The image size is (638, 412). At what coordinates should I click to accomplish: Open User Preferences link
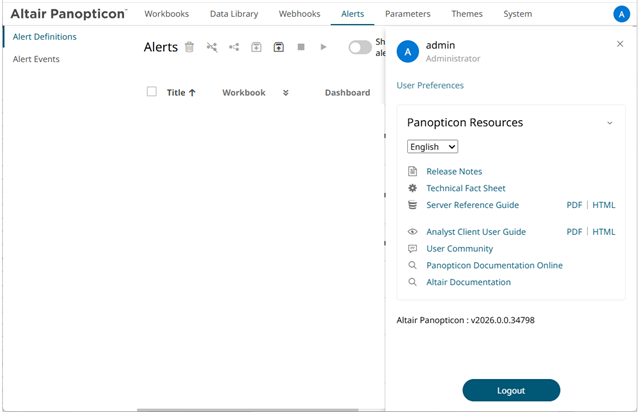point(430,85)
